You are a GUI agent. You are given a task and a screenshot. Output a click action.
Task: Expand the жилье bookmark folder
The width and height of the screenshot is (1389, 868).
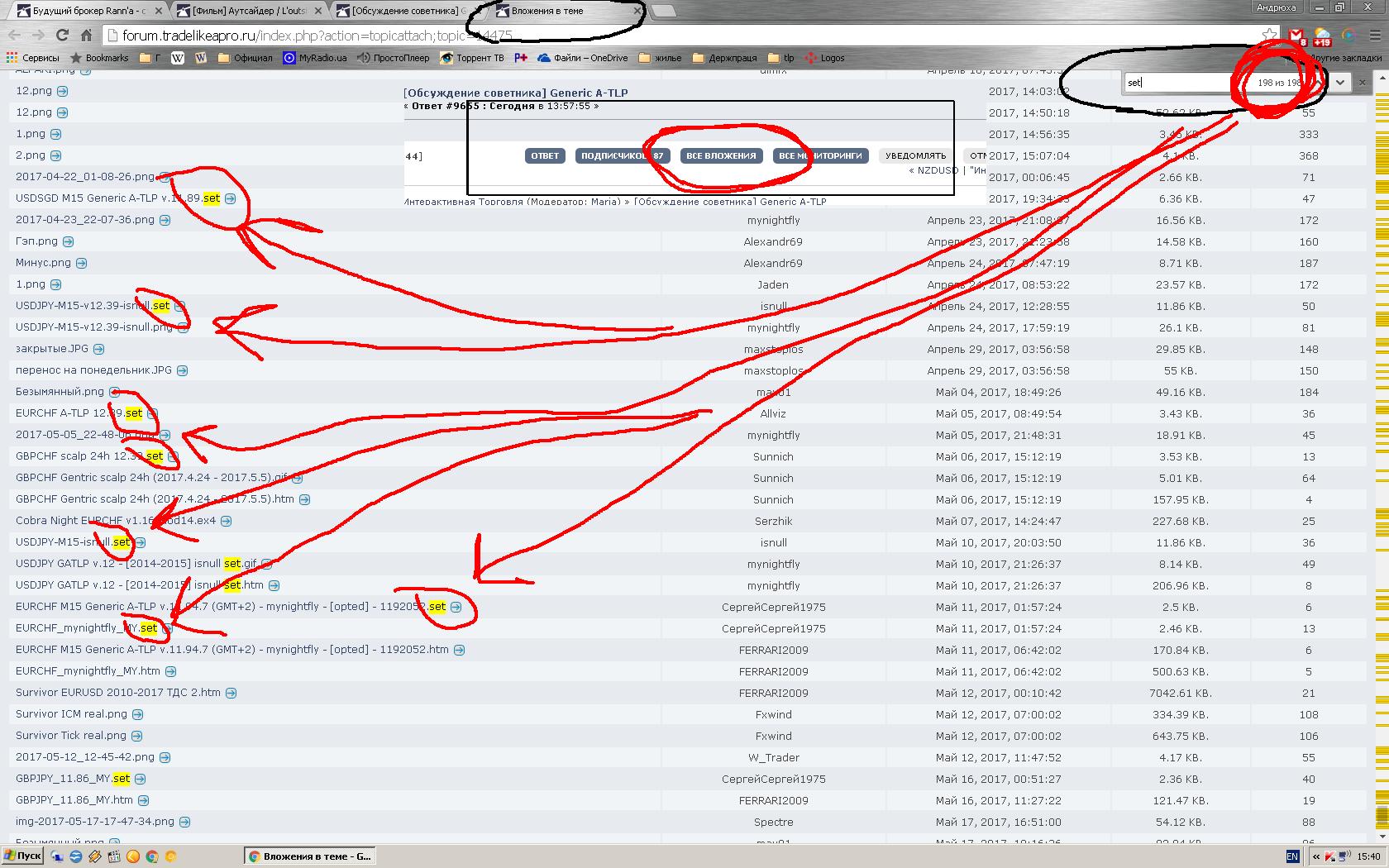pyautogui.click(x=660, y=58)
